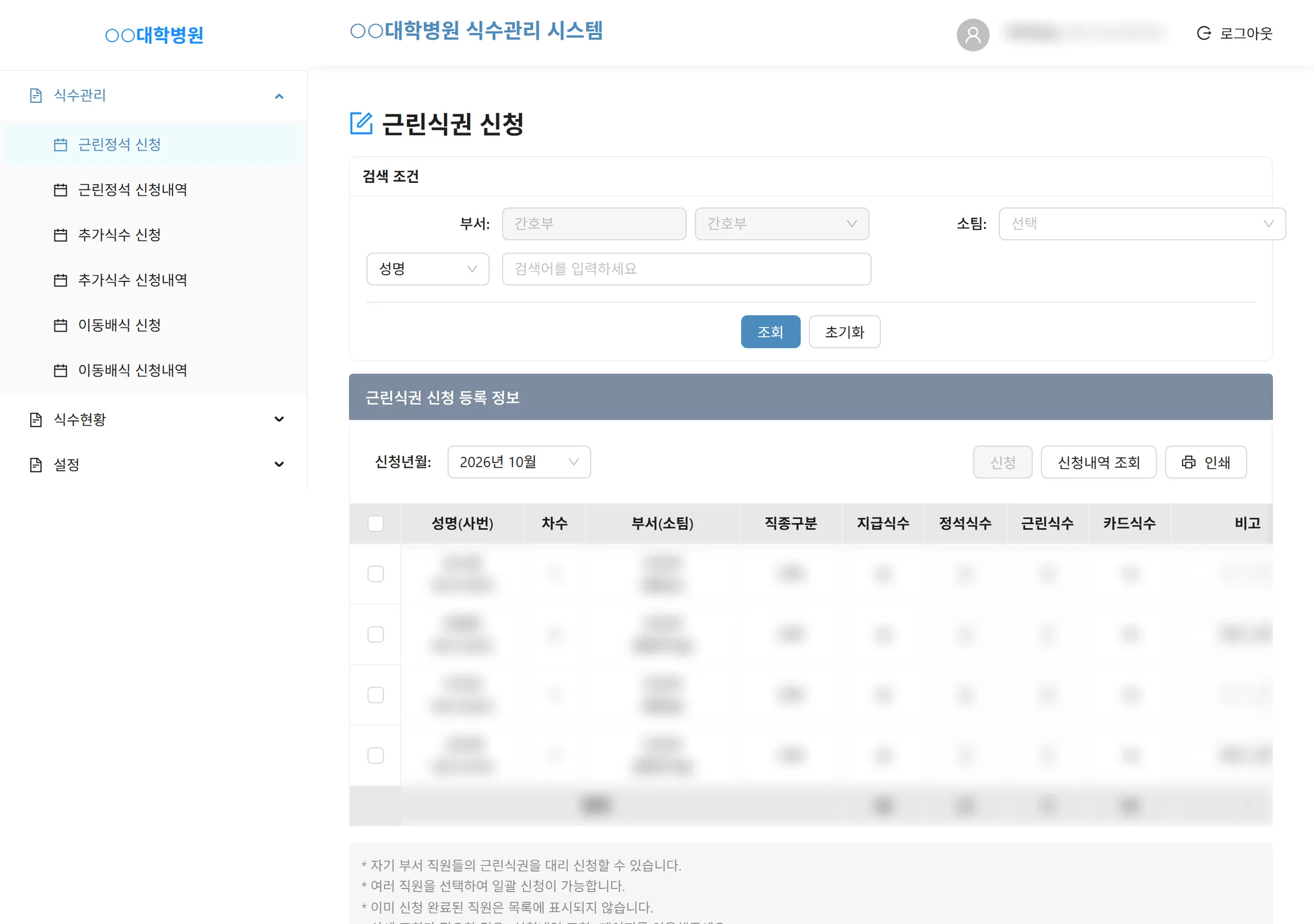1314x924 pixels.
Task: Open the 성명 search type dropdown
Action: pyautogui.click(x=428, y=269)
